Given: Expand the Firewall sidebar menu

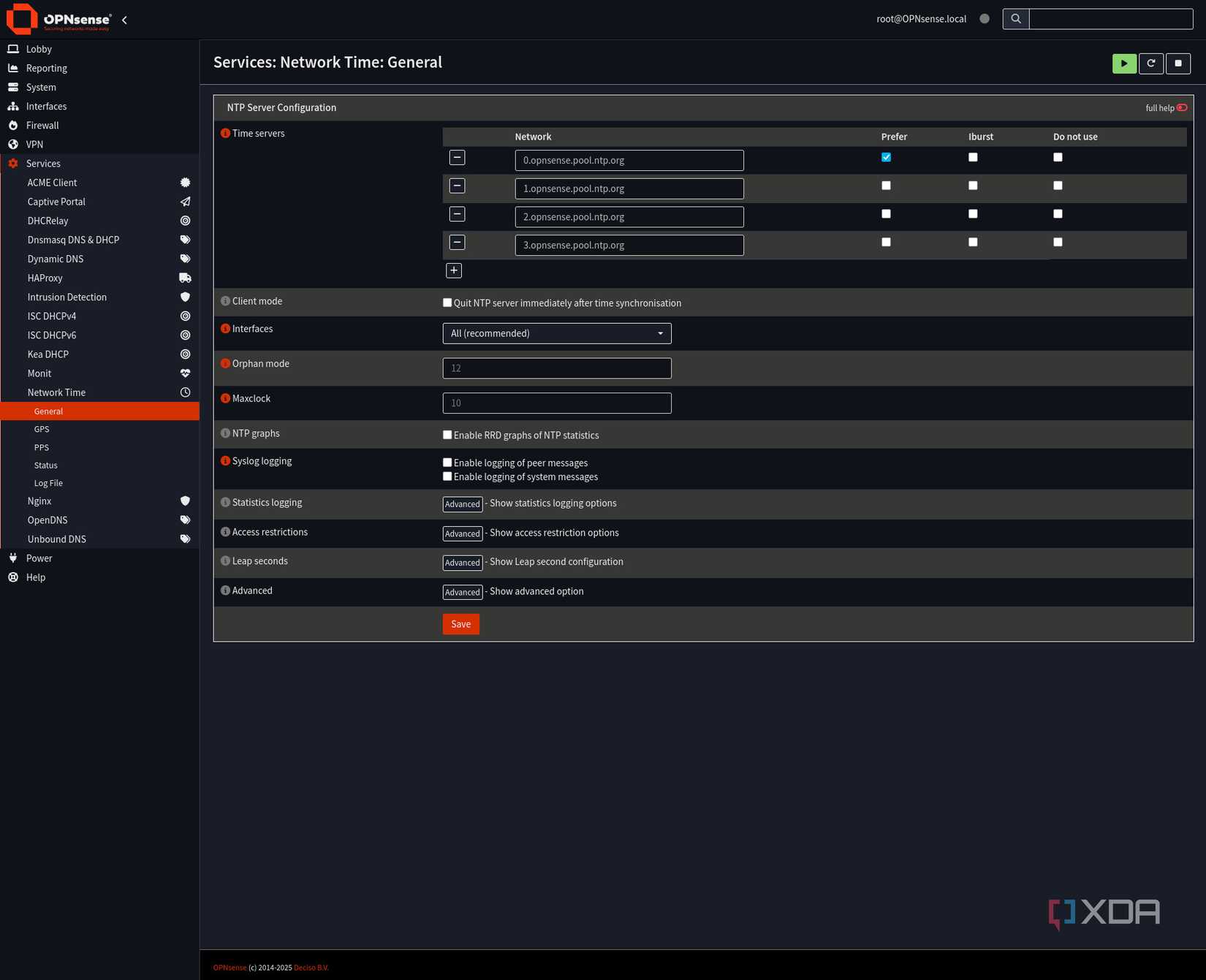Looking at the screenshot, I should (42, 125).
